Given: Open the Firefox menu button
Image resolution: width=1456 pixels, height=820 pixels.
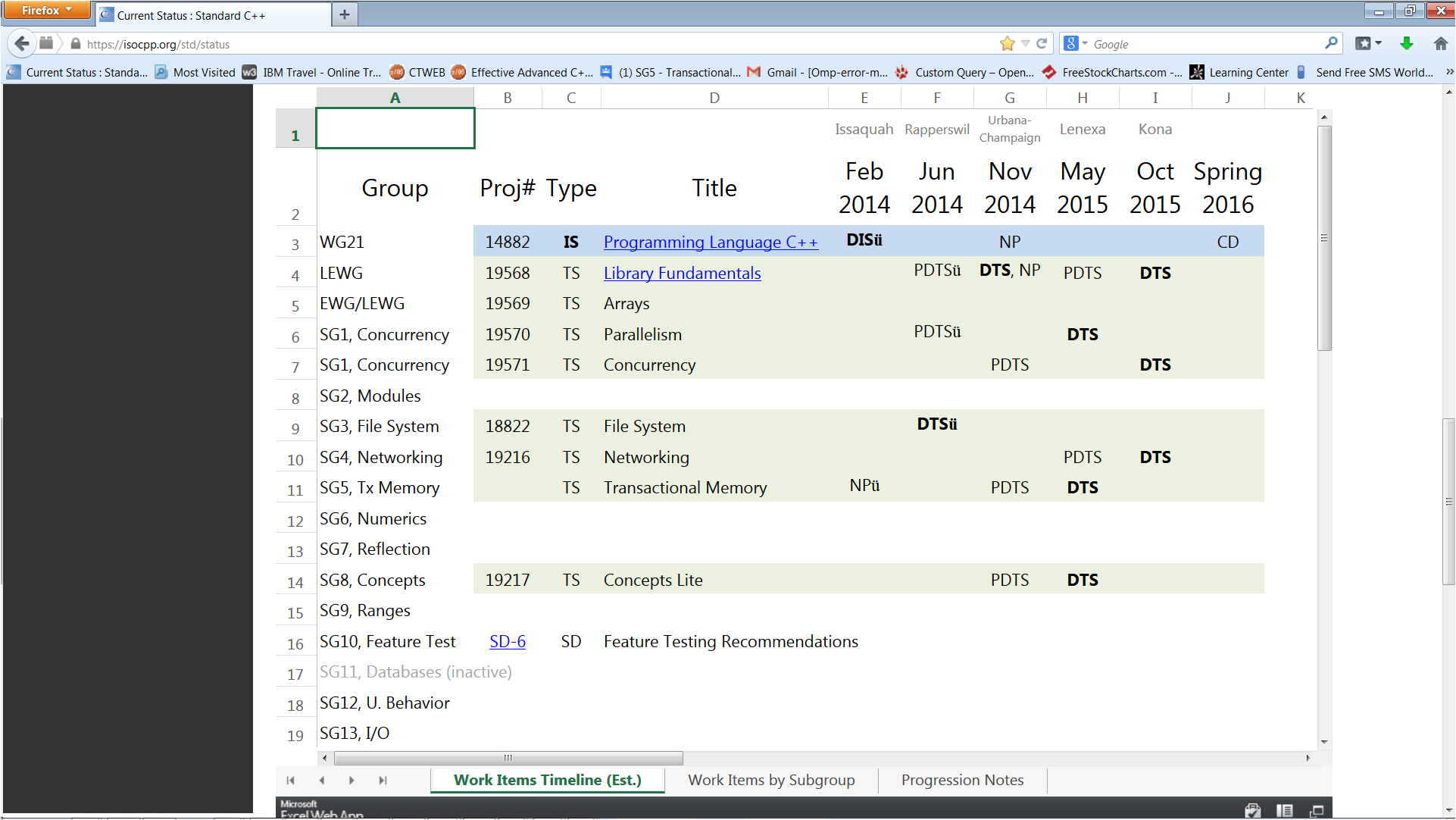Looking at the screenshot, I should point(47,10).
